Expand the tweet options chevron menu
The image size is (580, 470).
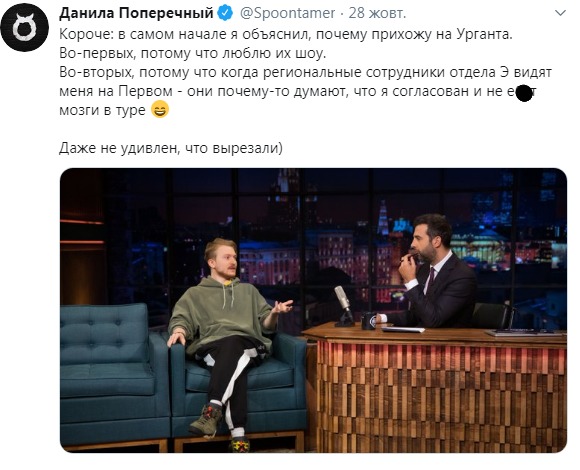pos(561,13)
